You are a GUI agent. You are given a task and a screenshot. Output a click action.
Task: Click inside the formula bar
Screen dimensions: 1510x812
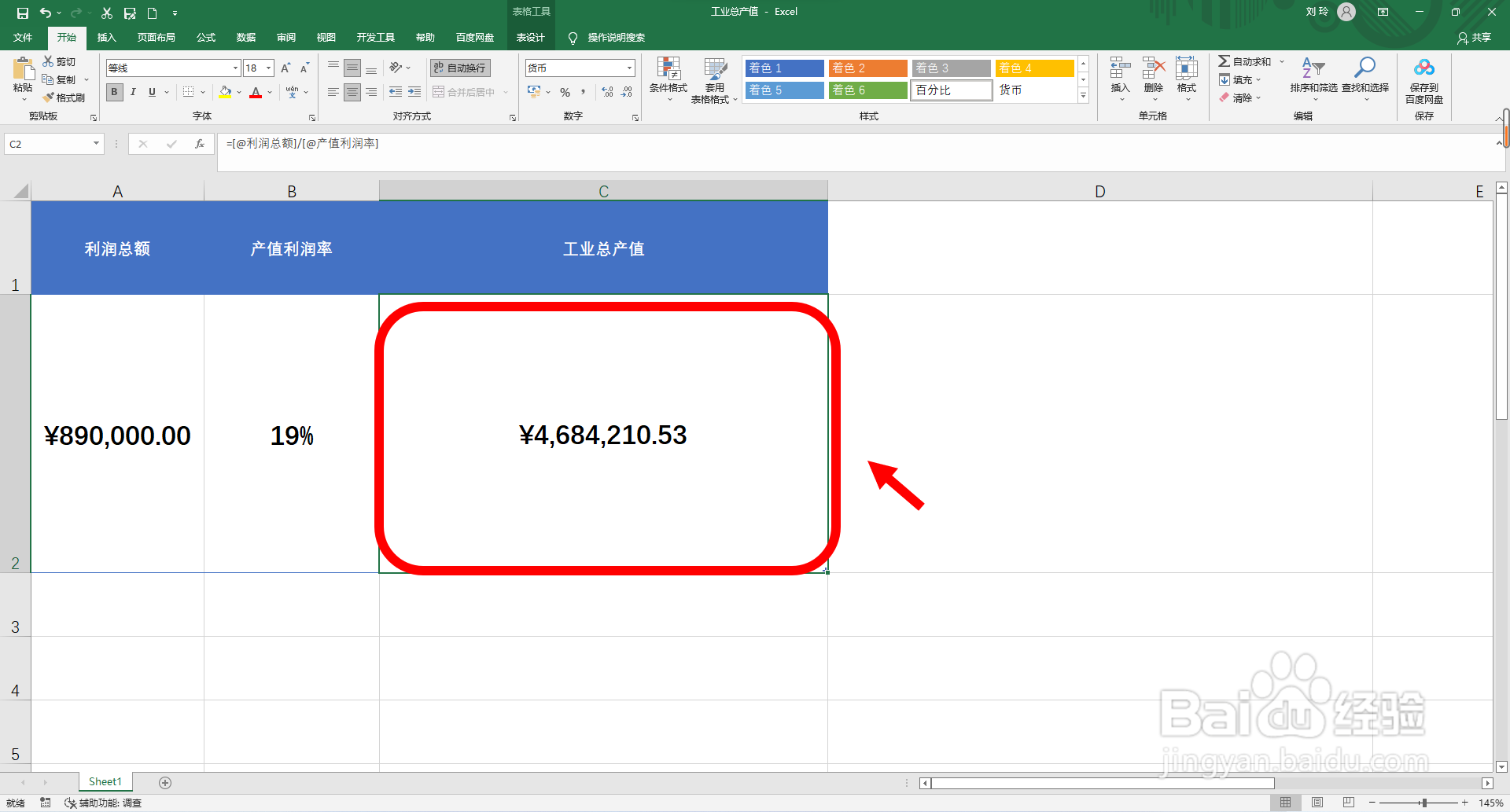857,152
